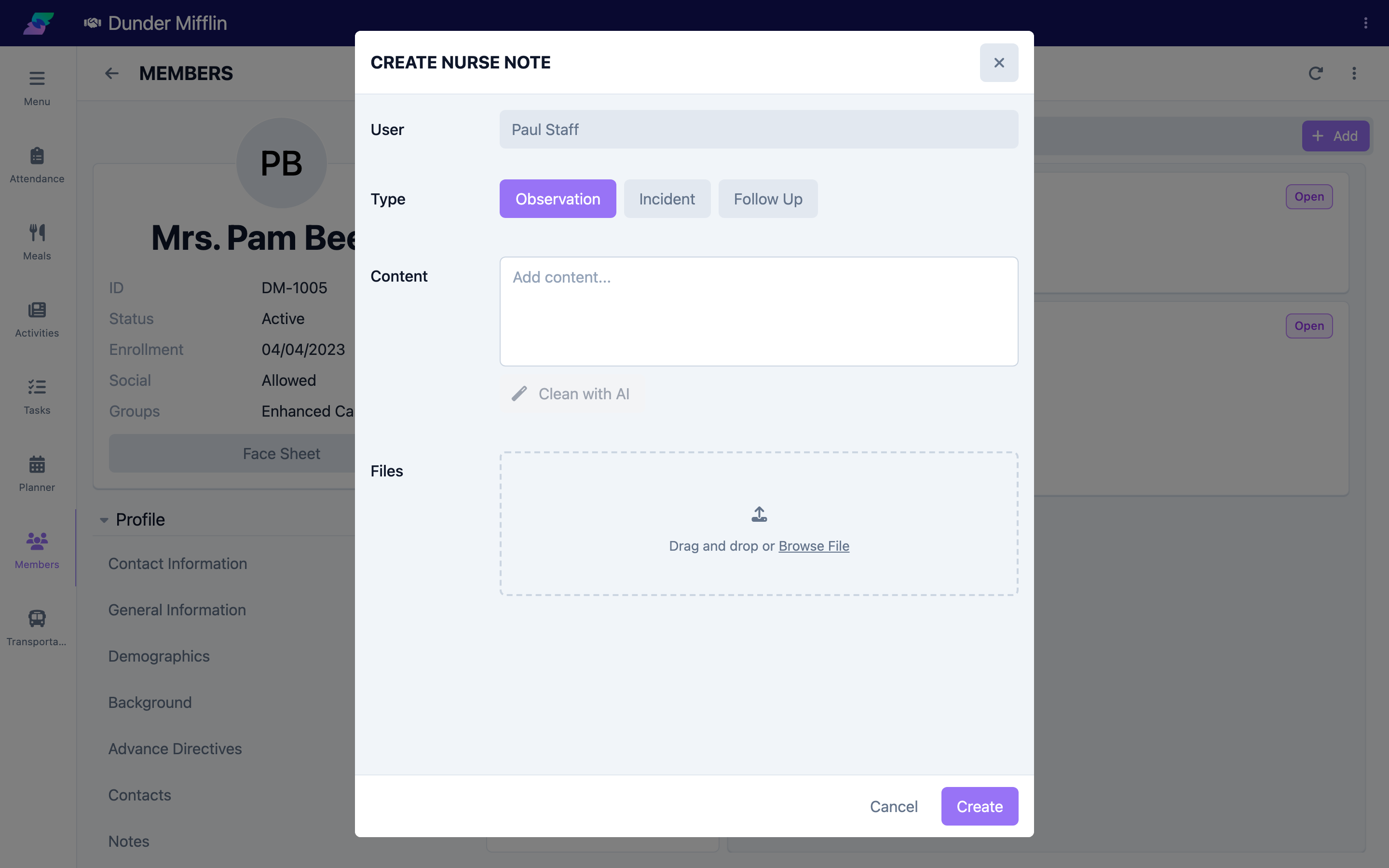
Task: Click Clean with AI
Action: pyautogui.click(x=571, y=394)
